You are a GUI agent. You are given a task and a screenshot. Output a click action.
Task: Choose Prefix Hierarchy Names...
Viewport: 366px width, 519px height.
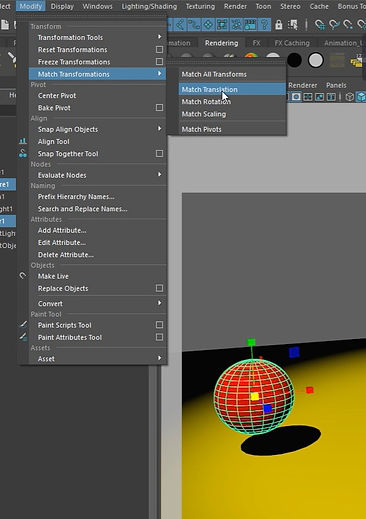97,196
